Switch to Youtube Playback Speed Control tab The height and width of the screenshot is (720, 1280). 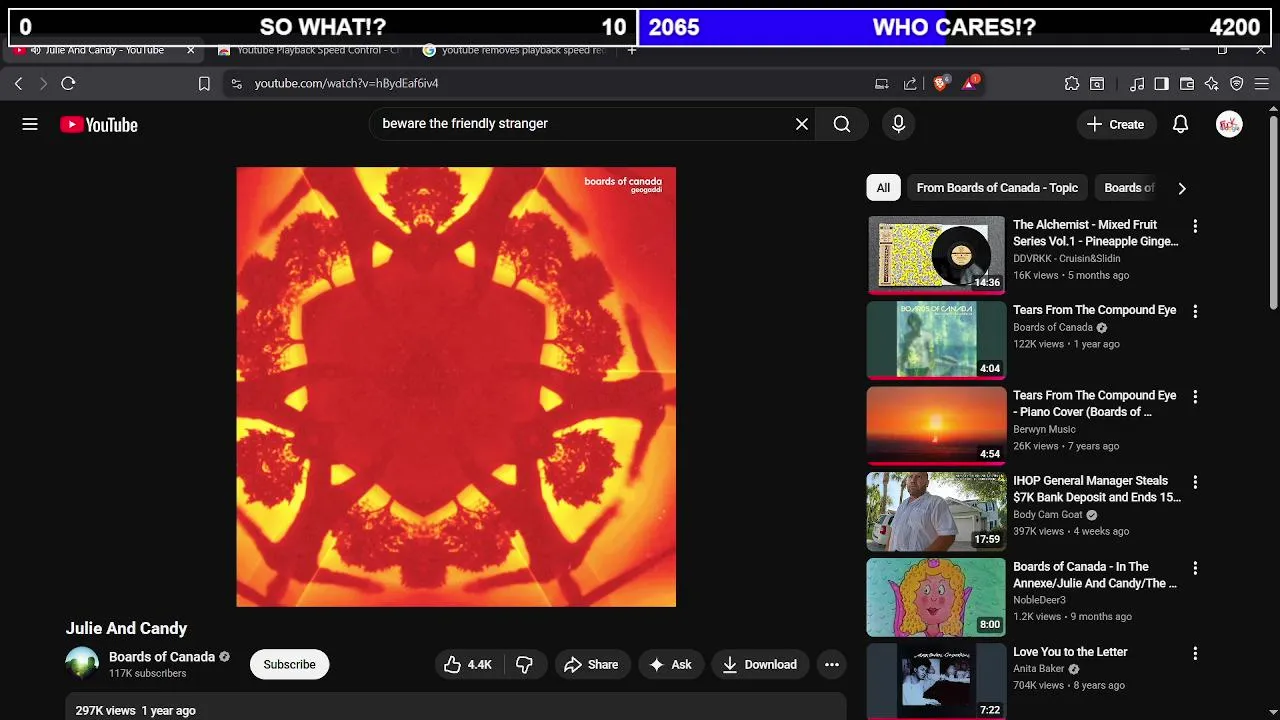310,50
